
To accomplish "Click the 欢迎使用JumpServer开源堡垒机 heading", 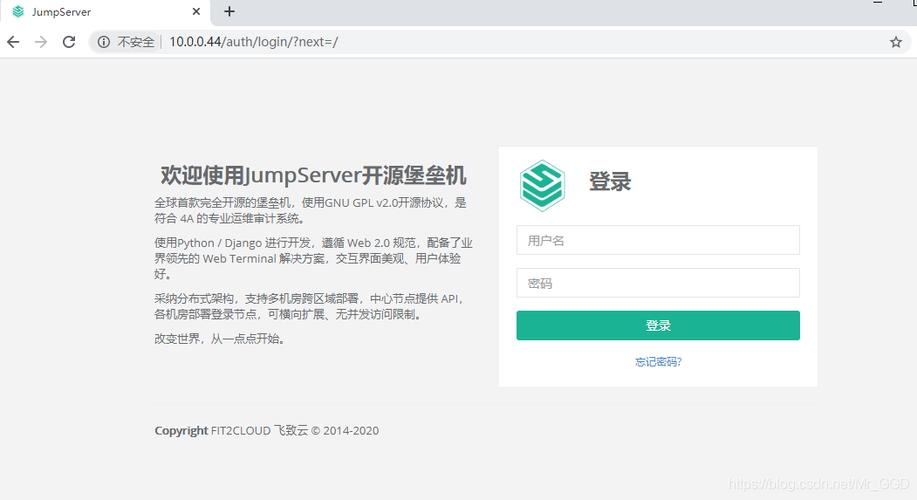I will click(x=313, y=175).
